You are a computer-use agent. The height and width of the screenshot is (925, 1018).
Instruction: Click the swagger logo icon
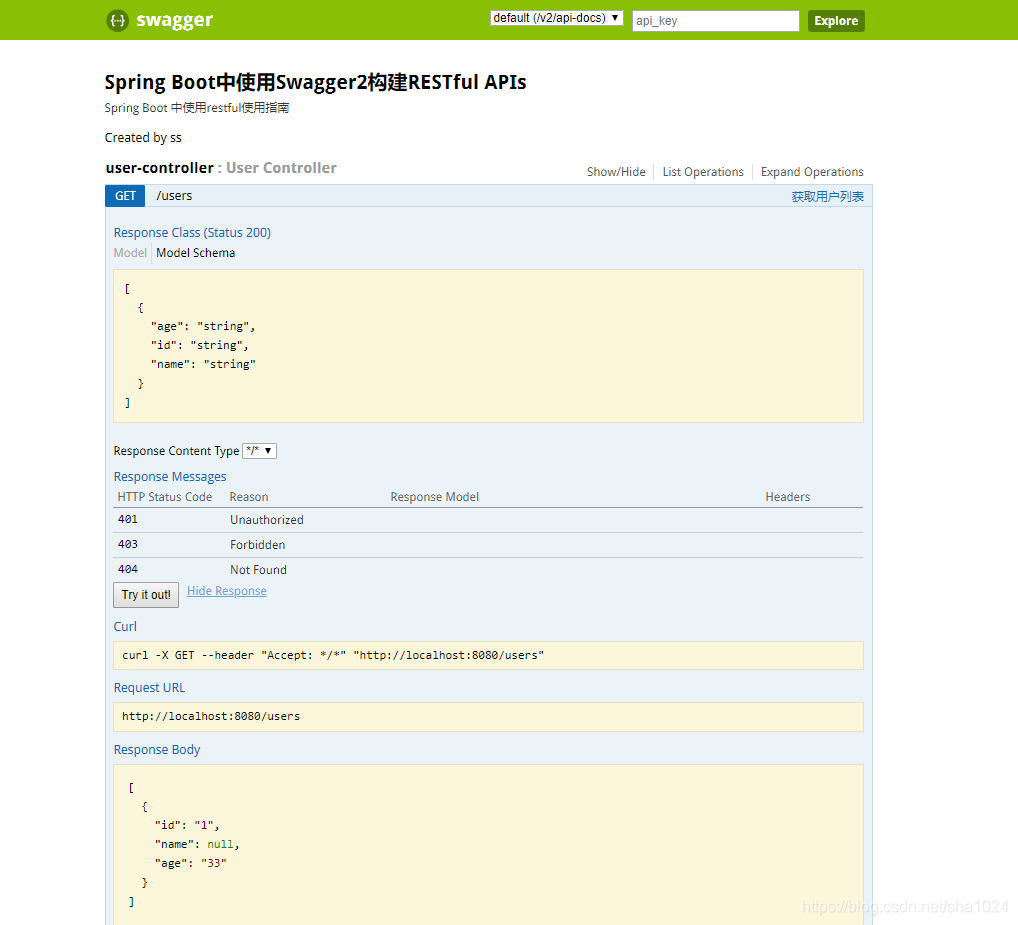click(x=118, y=21)
